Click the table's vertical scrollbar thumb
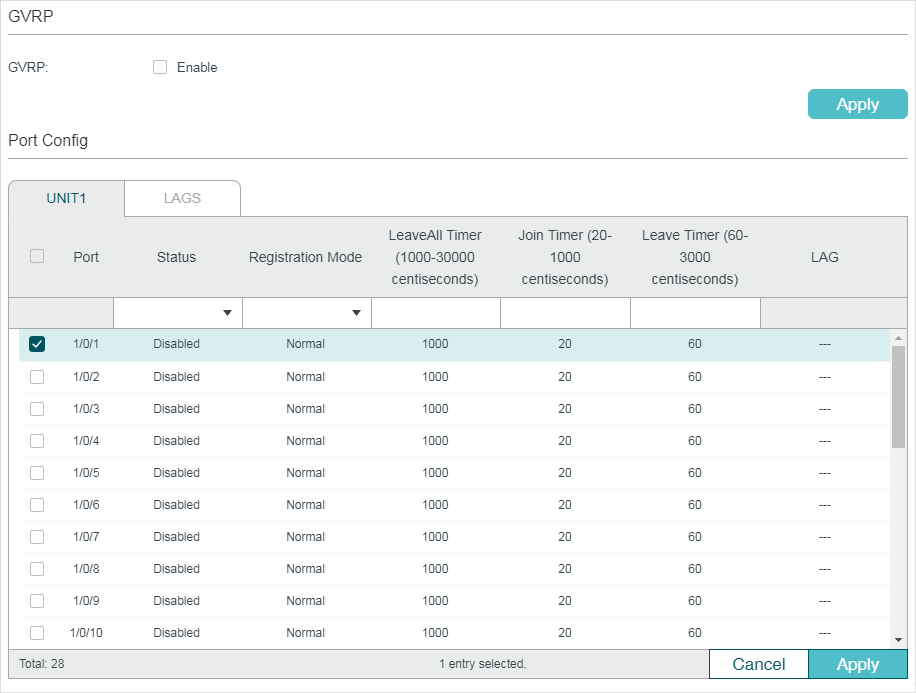Screen dimensions: 916x693 coord(898,397)
